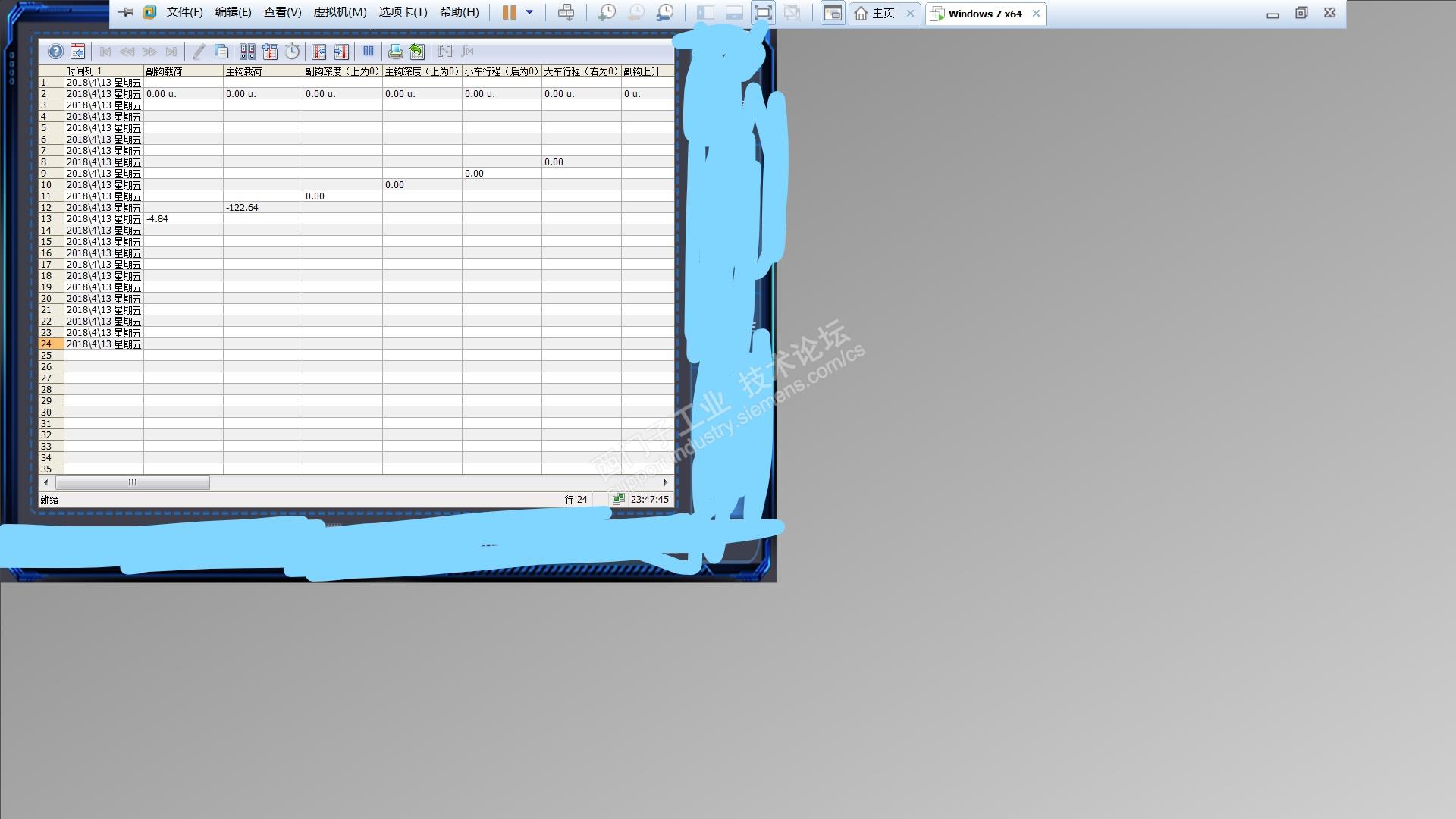Toggle VMware full screen mode
The height and width of the screenshot is (819, 1456).
coord(763,13)
